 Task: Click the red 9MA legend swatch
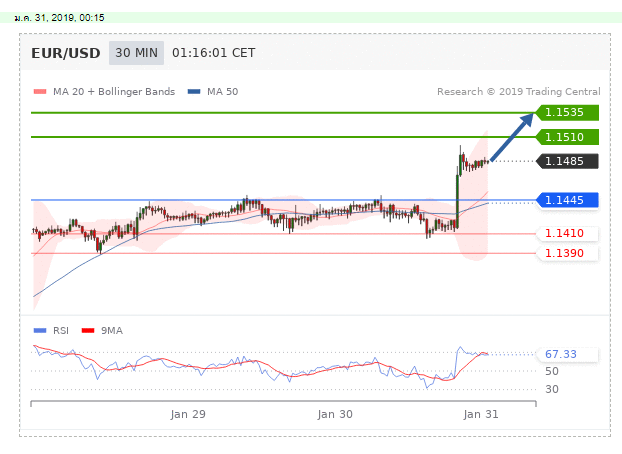click(88, 331)
